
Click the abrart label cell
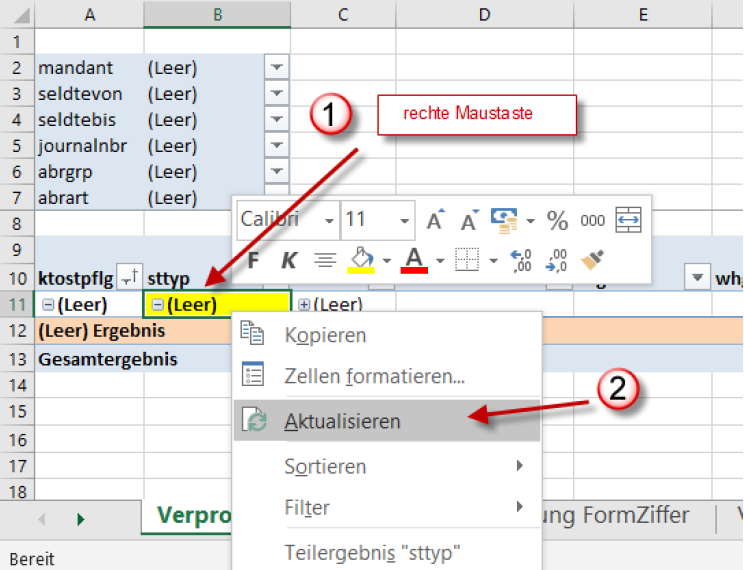[x=89, y=197]
